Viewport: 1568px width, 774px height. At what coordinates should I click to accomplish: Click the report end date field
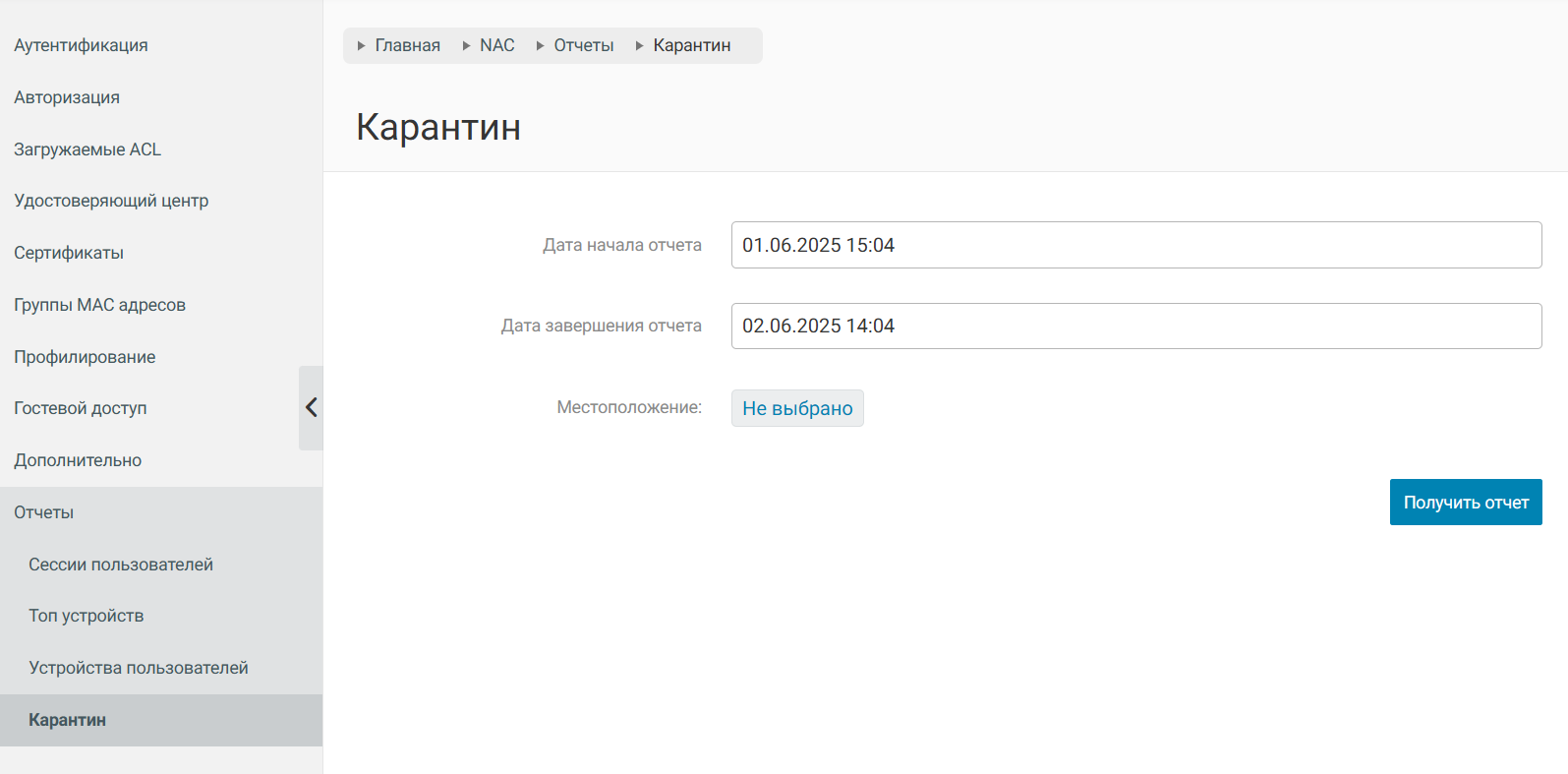[x=1135, y=326]
